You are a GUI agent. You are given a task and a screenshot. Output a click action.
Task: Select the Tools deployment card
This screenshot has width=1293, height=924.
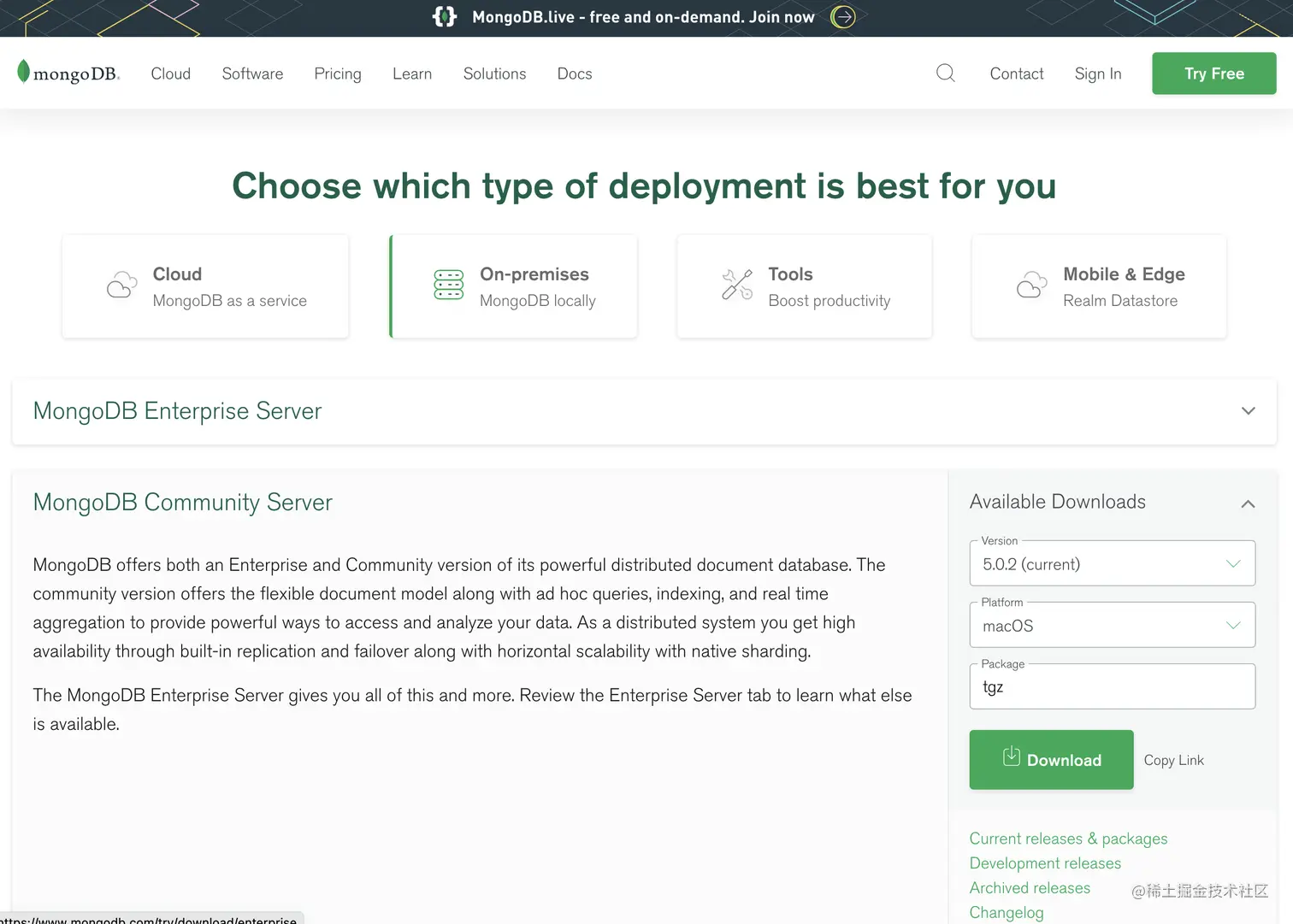[804, 286]
